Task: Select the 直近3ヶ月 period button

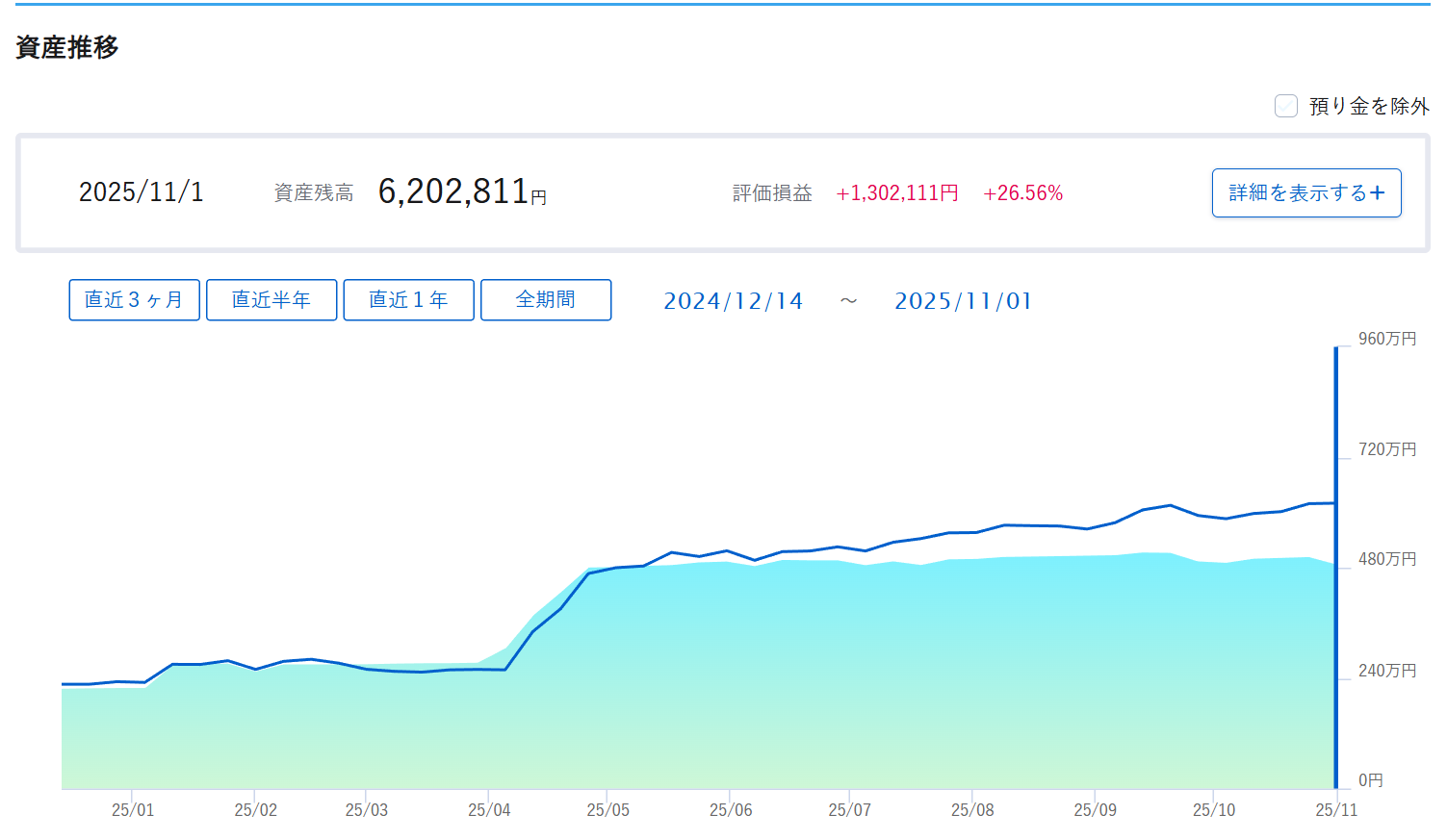Action: (x=134, y=300)
